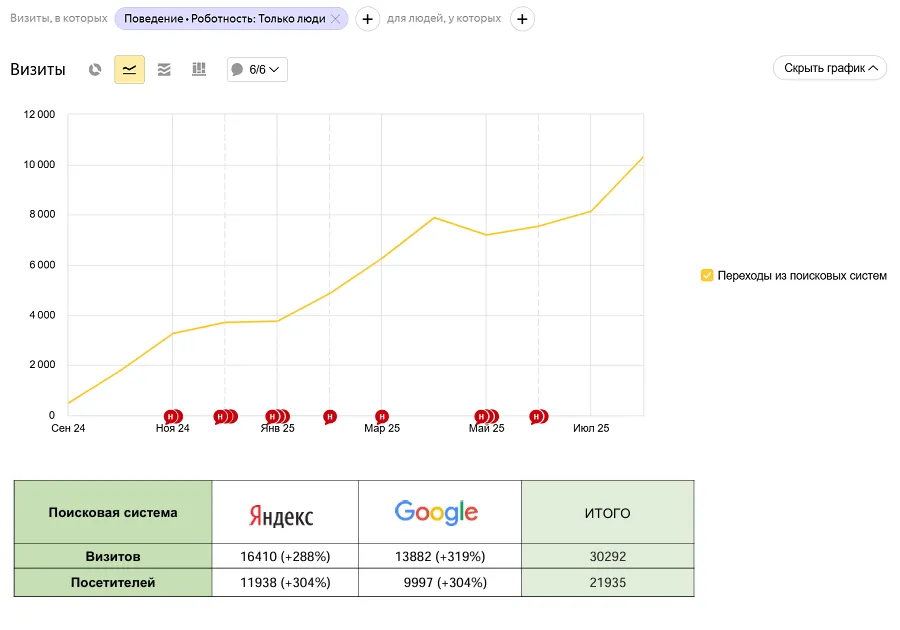900x630 pixels.
Task: Open note marker at Ноя 24
Action: (172, 416)
